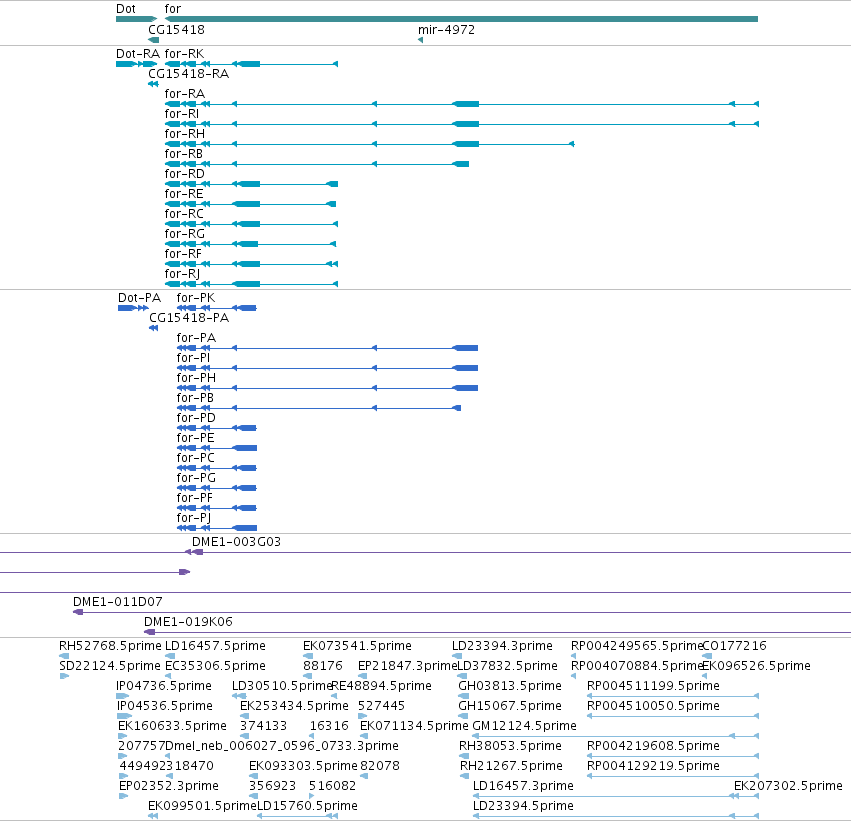Click the RP004249565.5prime EST label
This screenshot has height=821, width=851.
tap(637, 646)
